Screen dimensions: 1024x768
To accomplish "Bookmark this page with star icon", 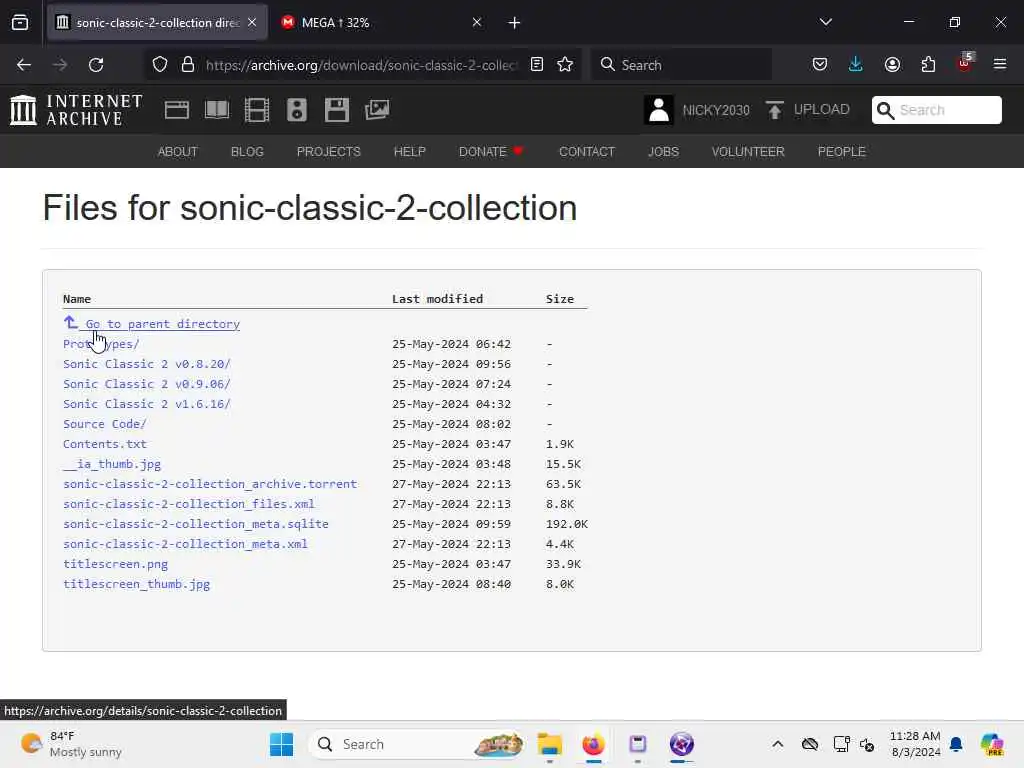I will tap(565, 65).
